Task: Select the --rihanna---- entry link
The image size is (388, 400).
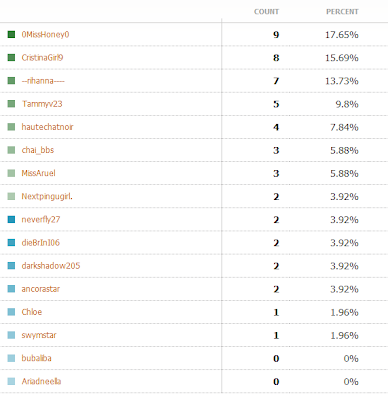Action: coord(43,81)
